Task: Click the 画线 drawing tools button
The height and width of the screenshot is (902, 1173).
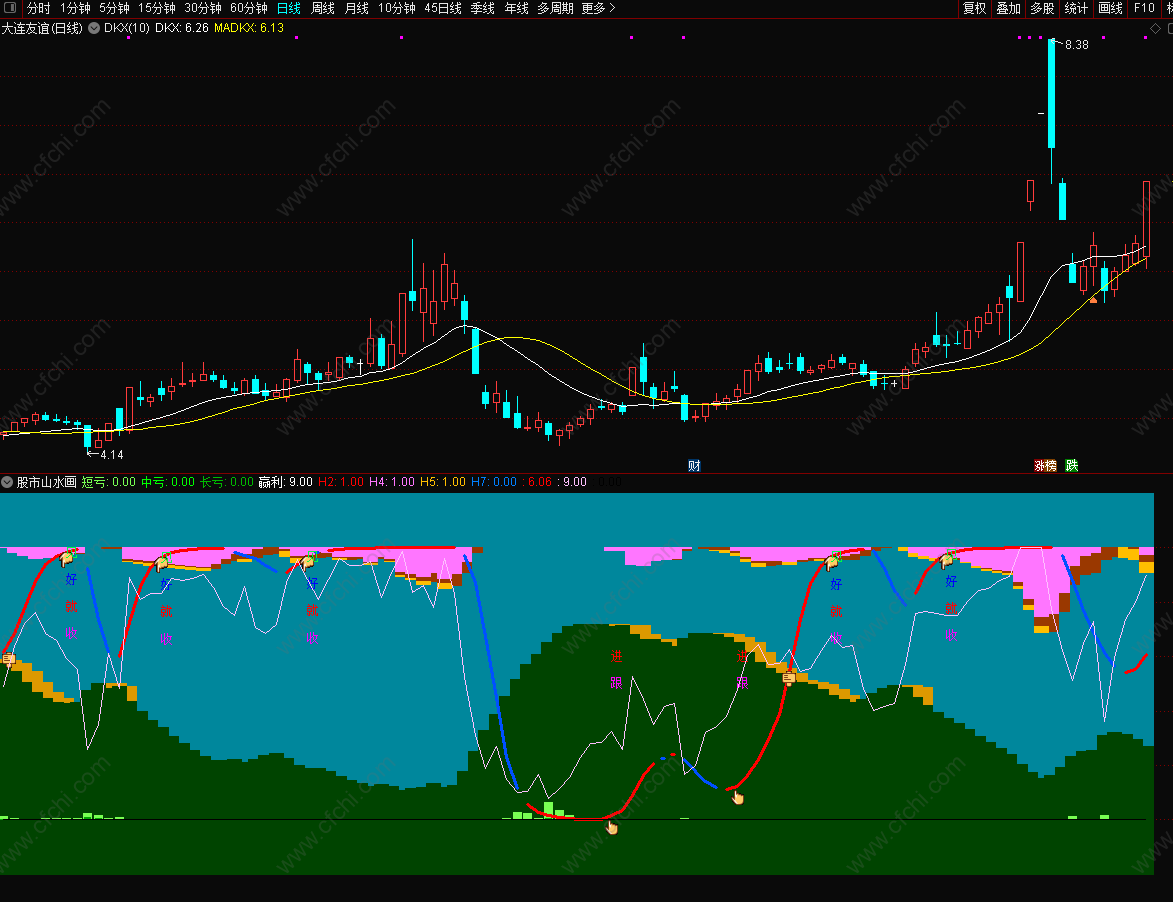Action: coord(1110,8)
